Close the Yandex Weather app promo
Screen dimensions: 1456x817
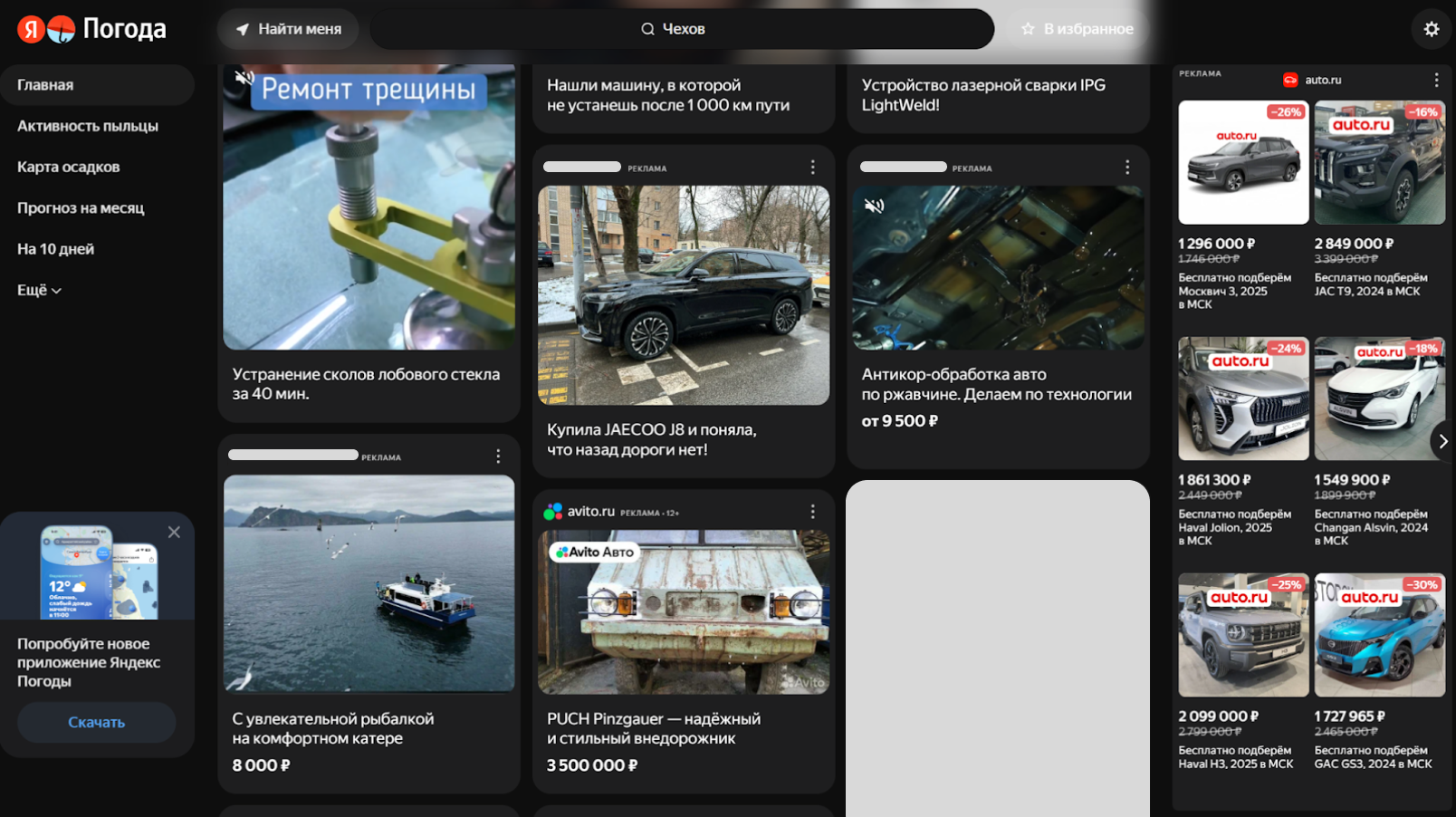coord(174,533)
